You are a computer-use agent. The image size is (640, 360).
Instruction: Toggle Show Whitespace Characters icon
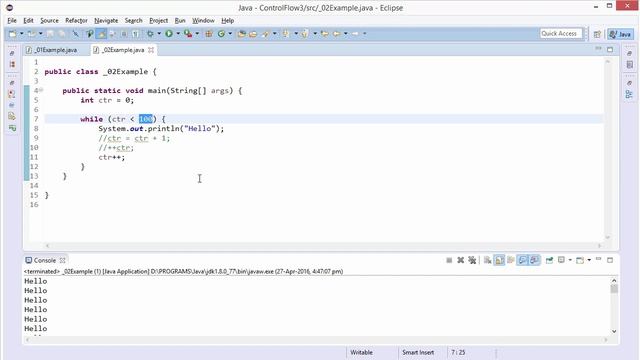click(135, 34)
